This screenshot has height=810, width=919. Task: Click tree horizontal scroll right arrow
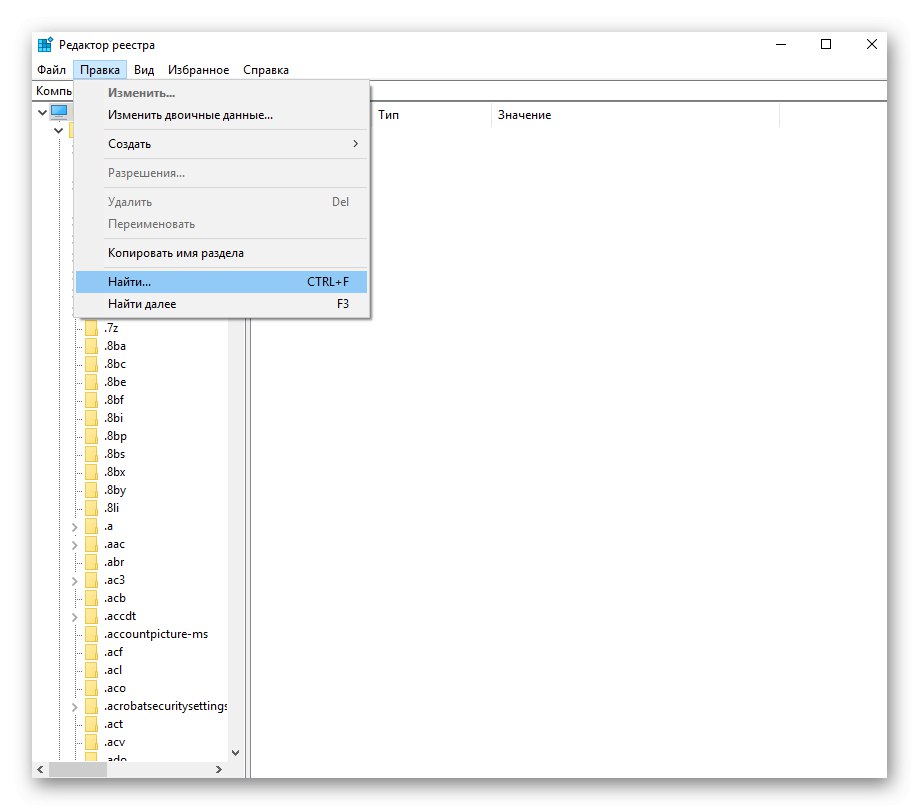(x=219, y=770)
